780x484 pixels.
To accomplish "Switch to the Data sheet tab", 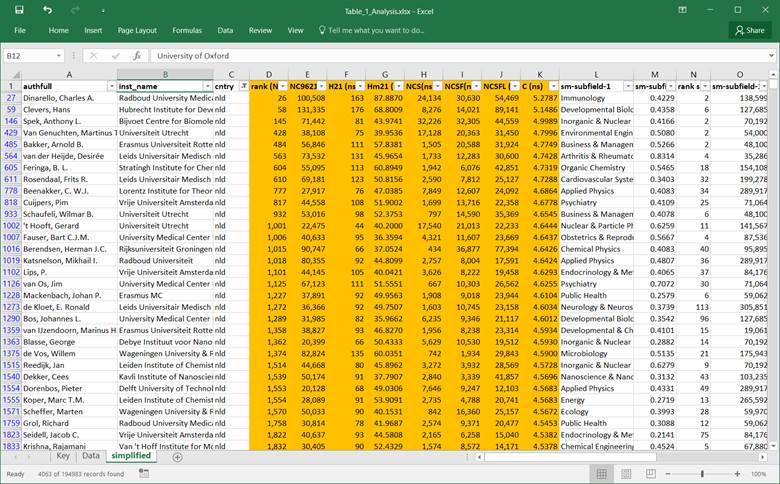I will coord(91,456).
